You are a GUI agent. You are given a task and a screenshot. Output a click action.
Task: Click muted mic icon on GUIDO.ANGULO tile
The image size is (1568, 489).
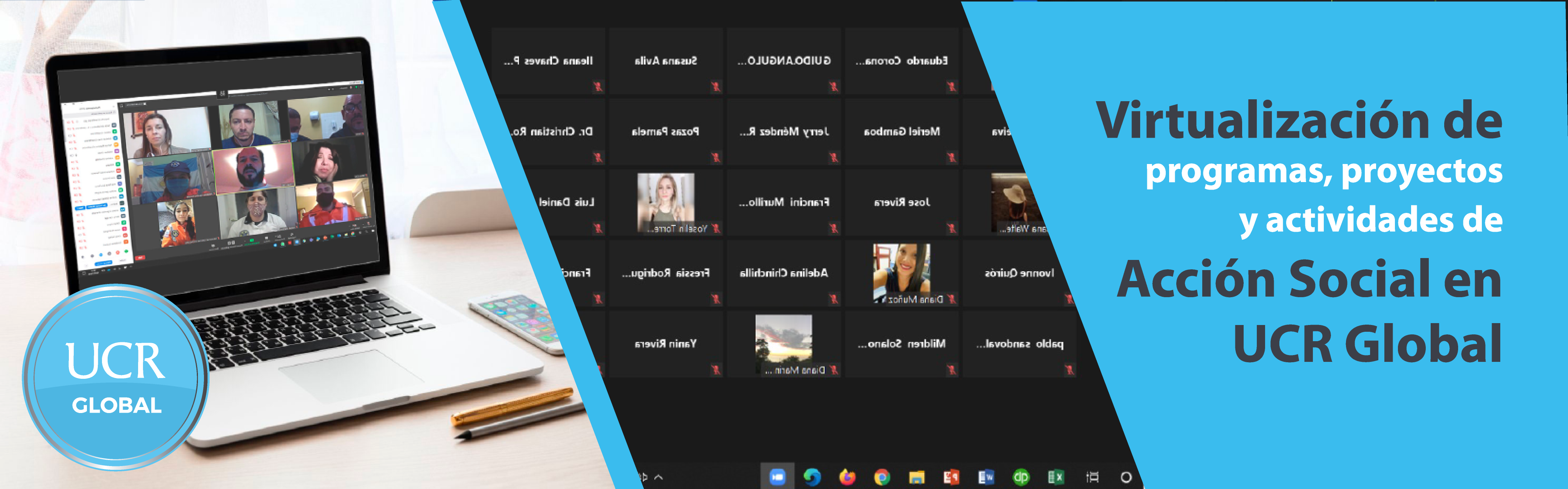(x=834, y=87)
